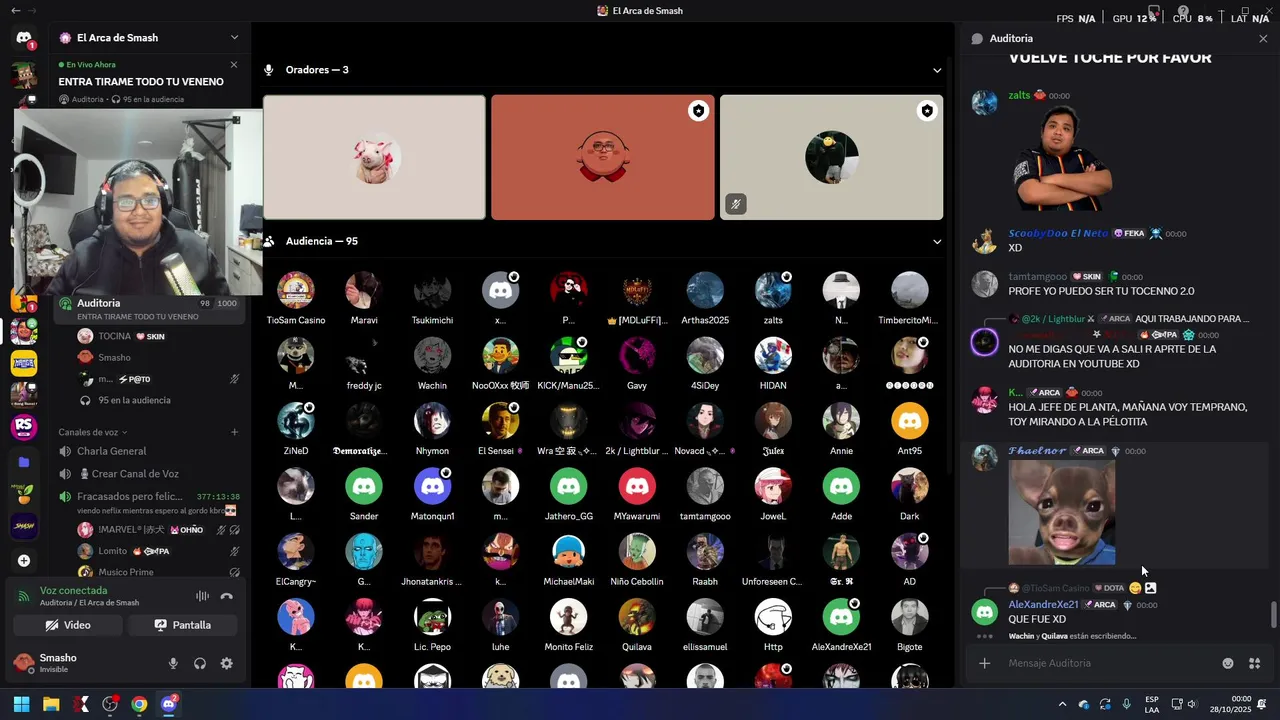Open Windows Start button
This screenshot has width=1280, height=720.
(21, 704)
